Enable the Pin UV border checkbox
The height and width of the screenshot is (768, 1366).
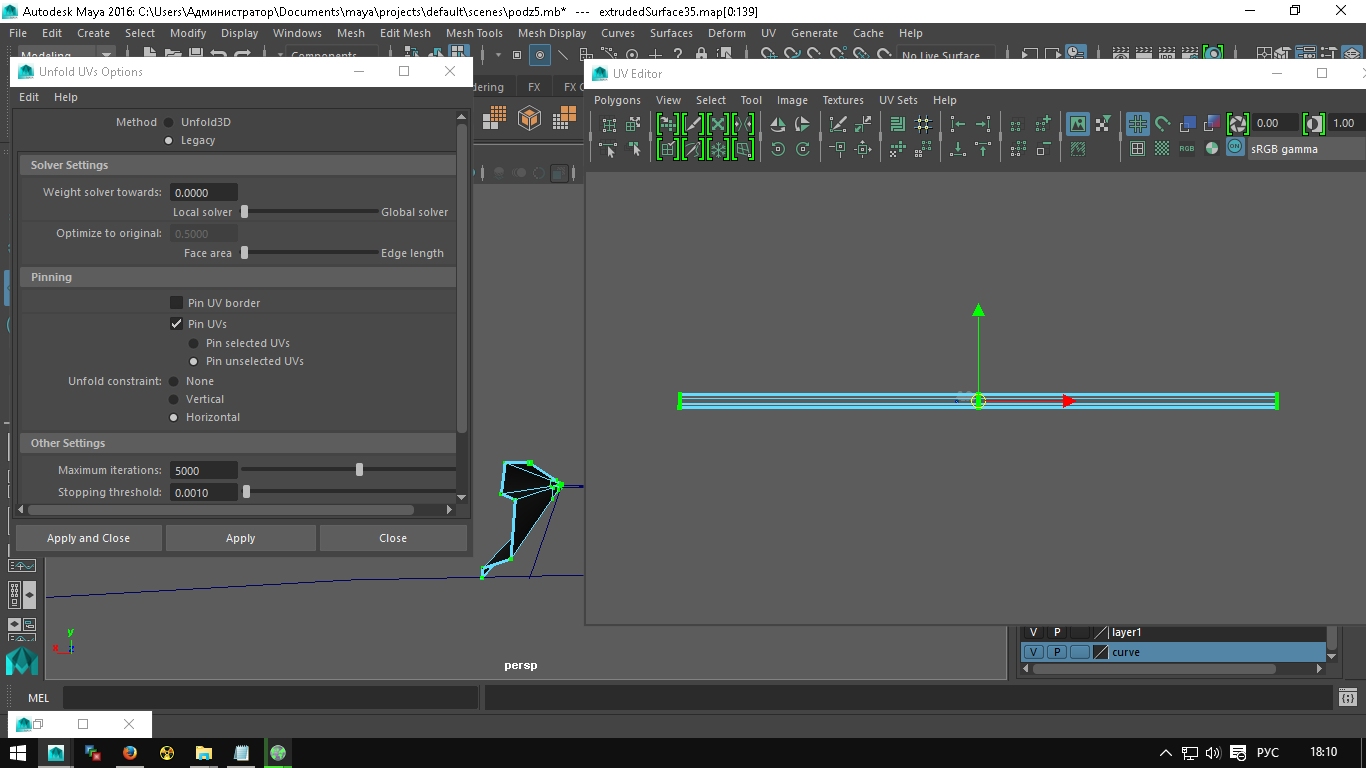[x=176, y=303]
